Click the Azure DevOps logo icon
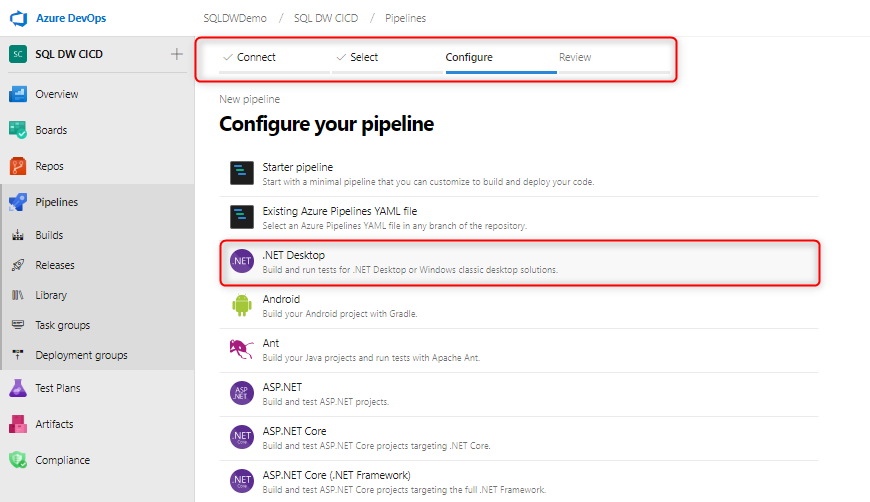The image size is (870, 502). (18, 18)
